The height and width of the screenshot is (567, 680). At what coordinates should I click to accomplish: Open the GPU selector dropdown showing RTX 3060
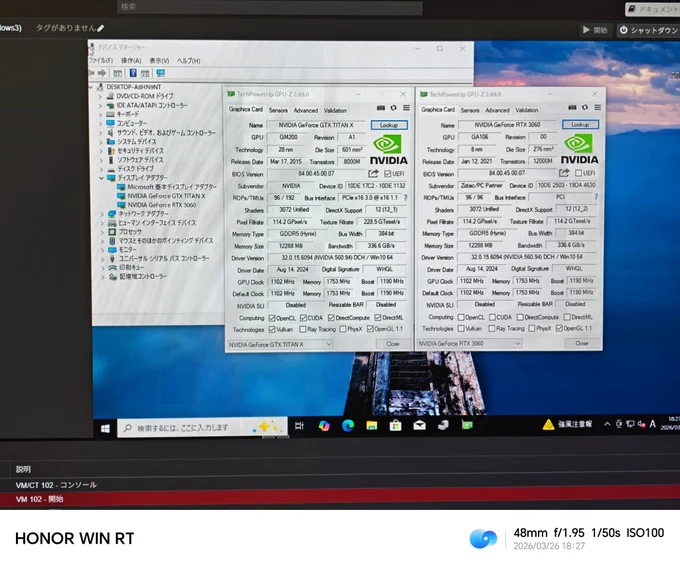[x=470, y=343]
